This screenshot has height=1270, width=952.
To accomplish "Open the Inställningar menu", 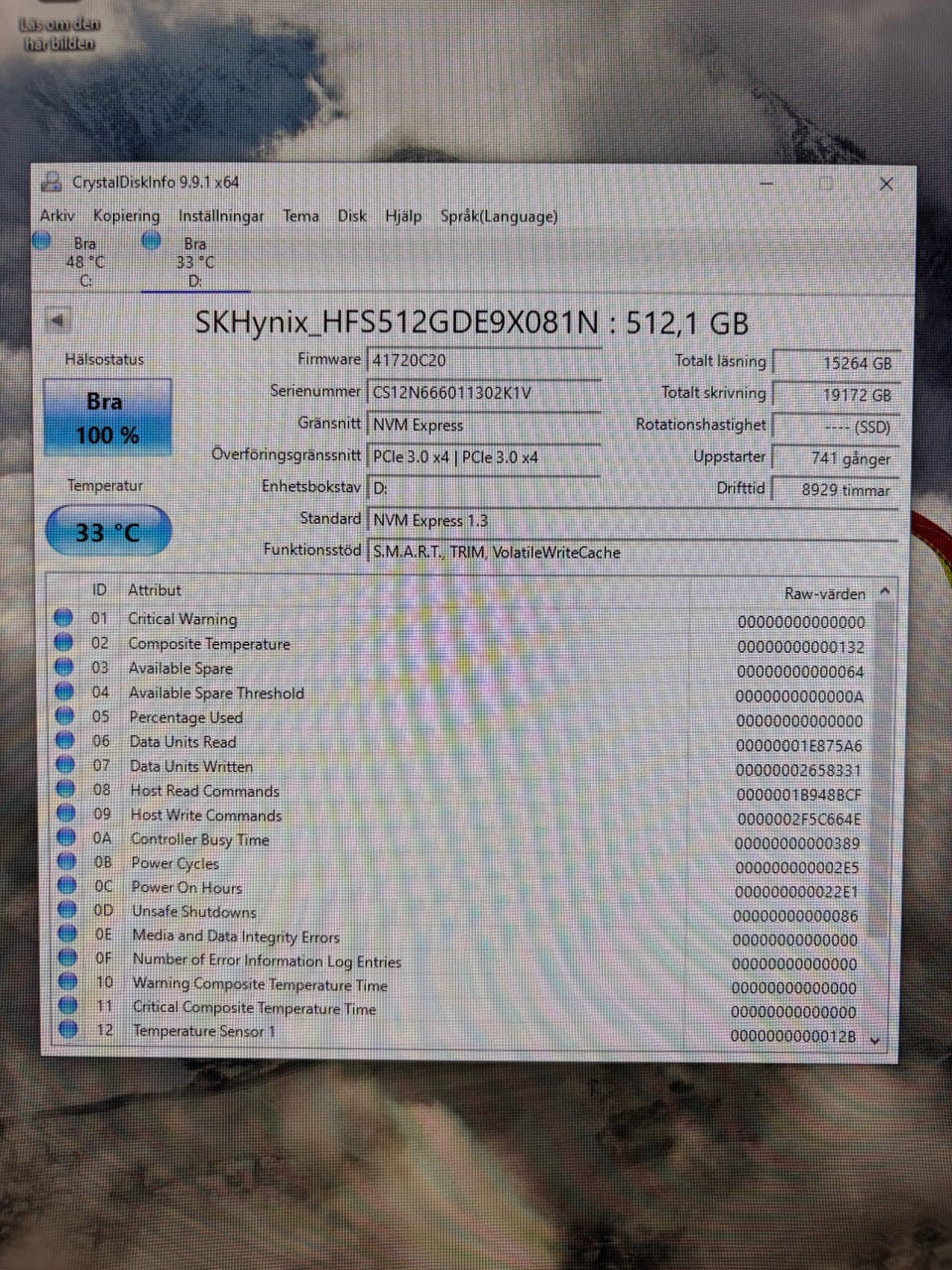I will click(221, 215).
